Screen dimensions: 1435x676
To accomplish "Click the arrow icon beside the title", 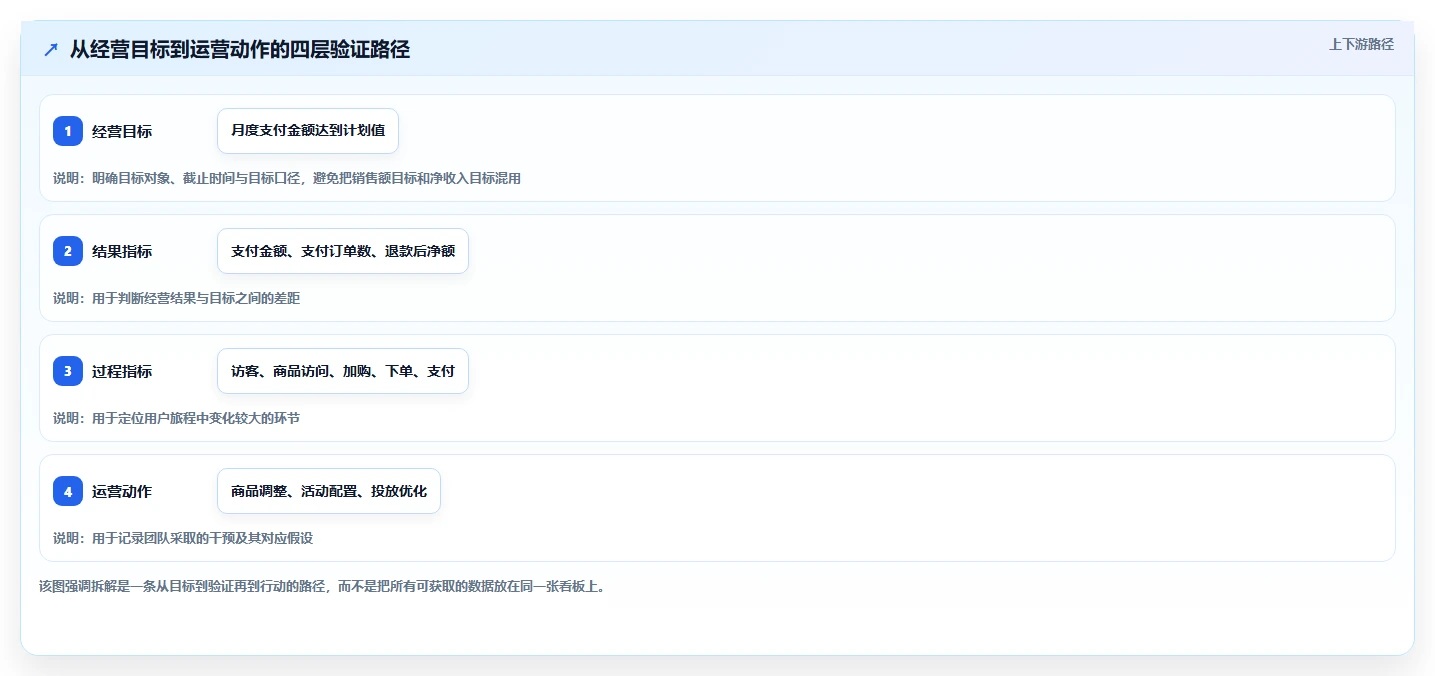I will 51,49.
